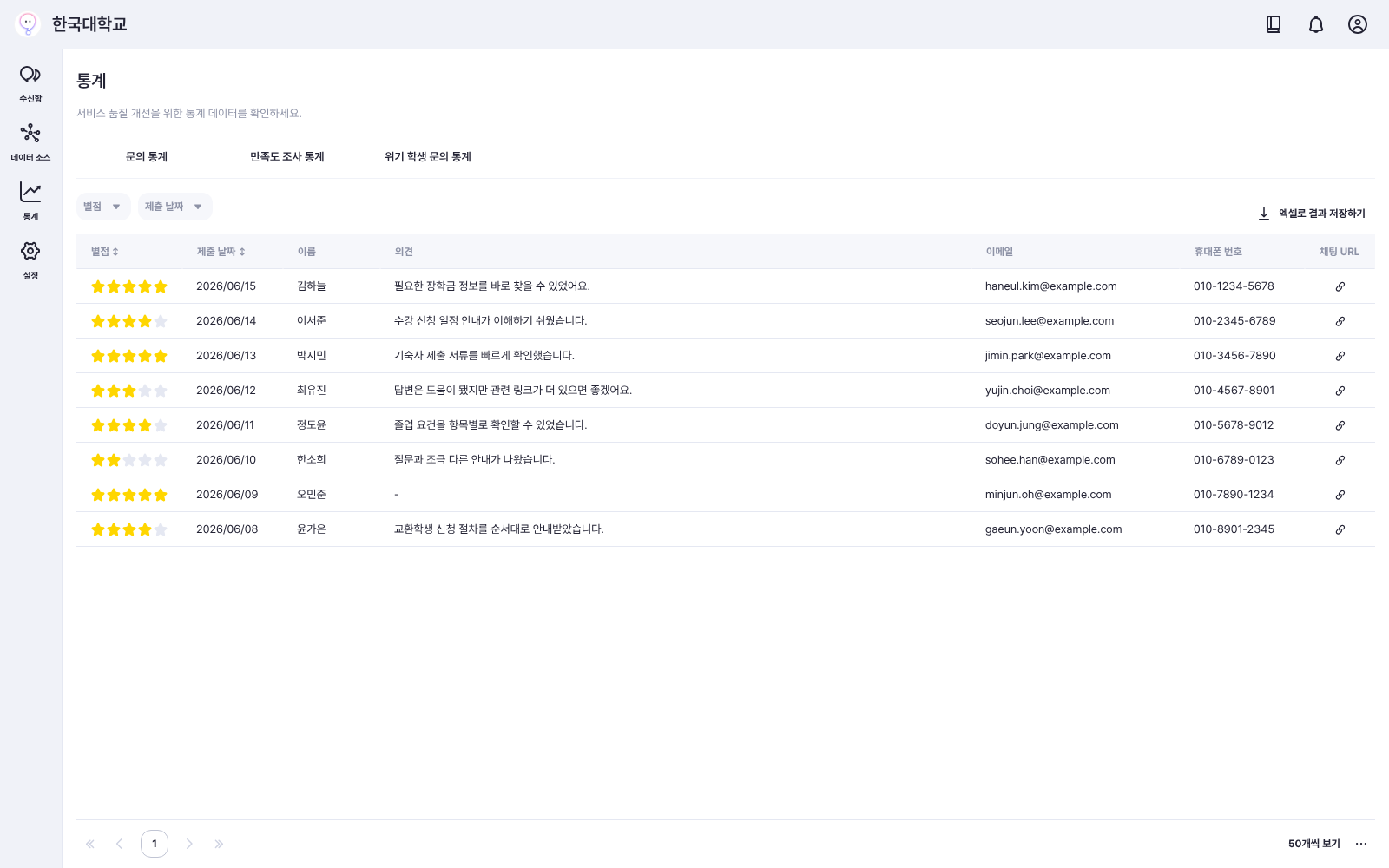The width and height of the screenshot is (1389, 868).
Task: Open the 별점 filter dropdown
Action: (x=103, y=207)
